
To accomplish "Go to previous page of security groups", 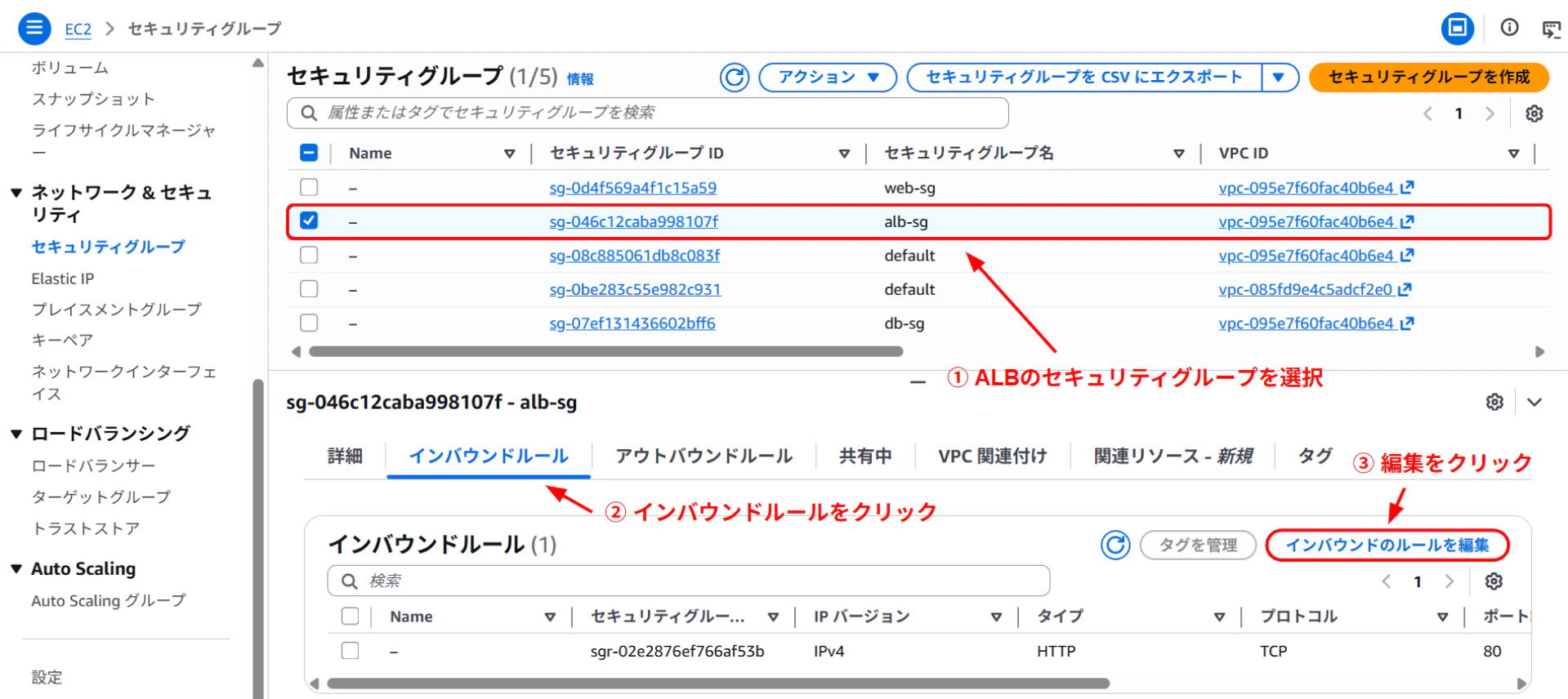I will [x=1427, y=114].
